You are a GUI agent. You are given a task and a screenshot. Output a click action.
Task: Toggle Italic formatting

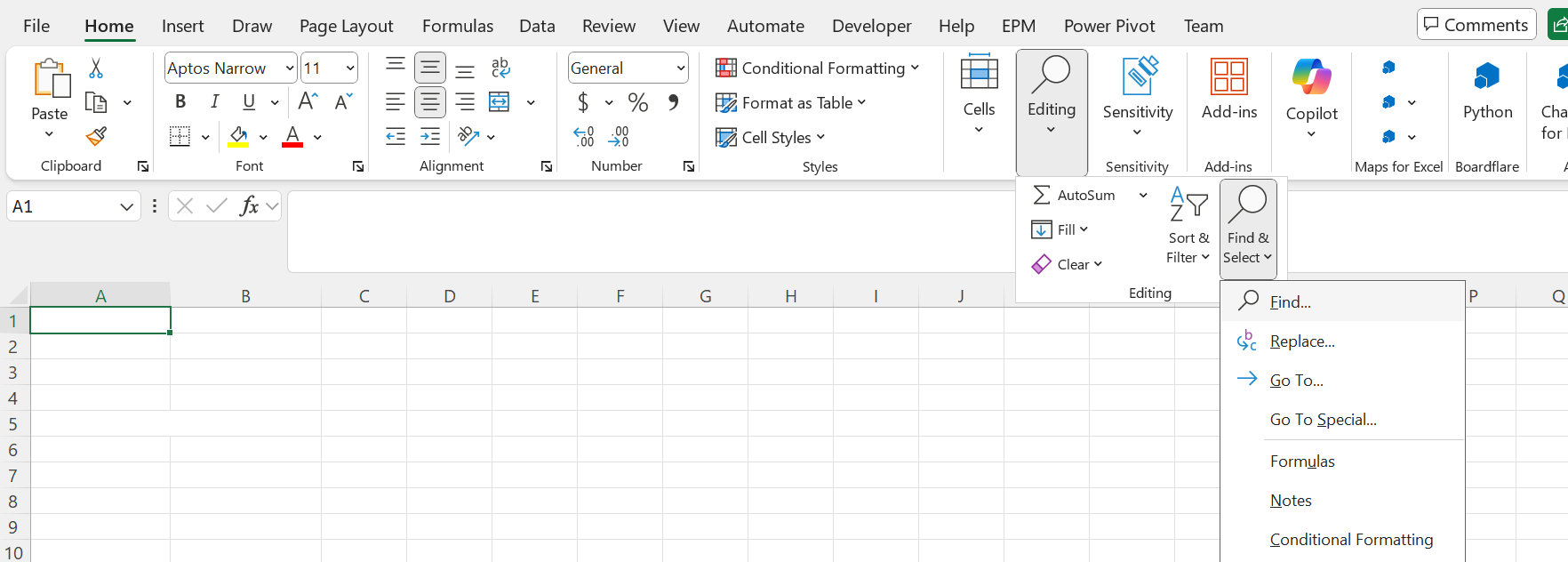[214, 102]
